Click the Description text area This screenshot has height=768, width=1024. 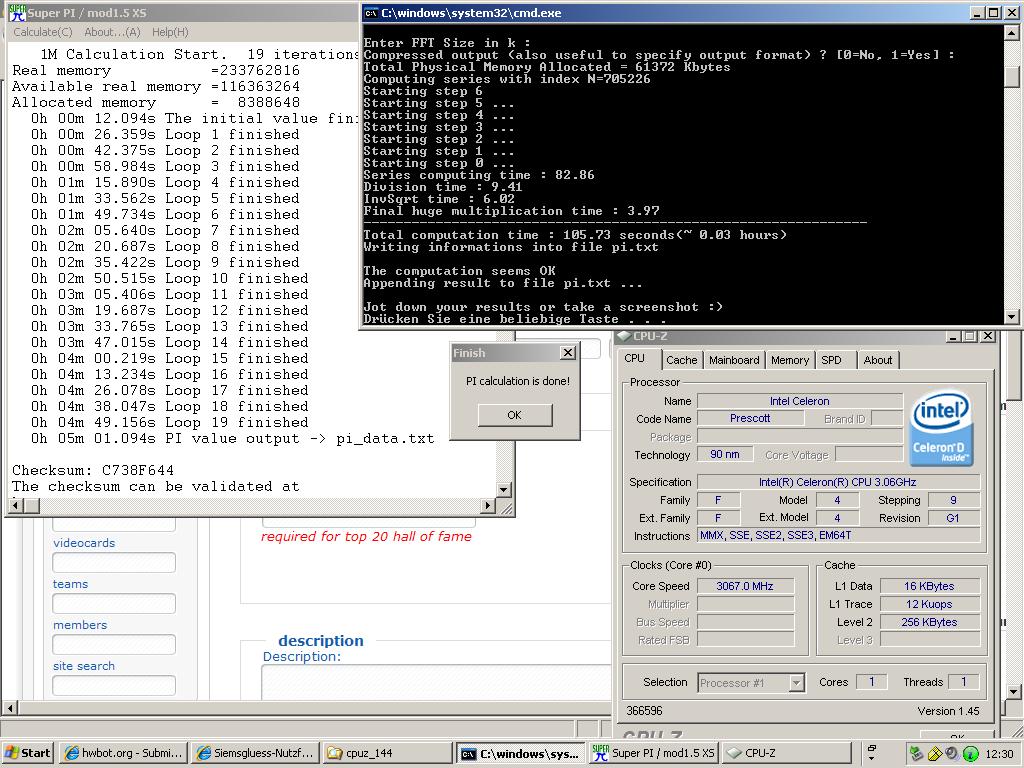click(x=436, y=682)
